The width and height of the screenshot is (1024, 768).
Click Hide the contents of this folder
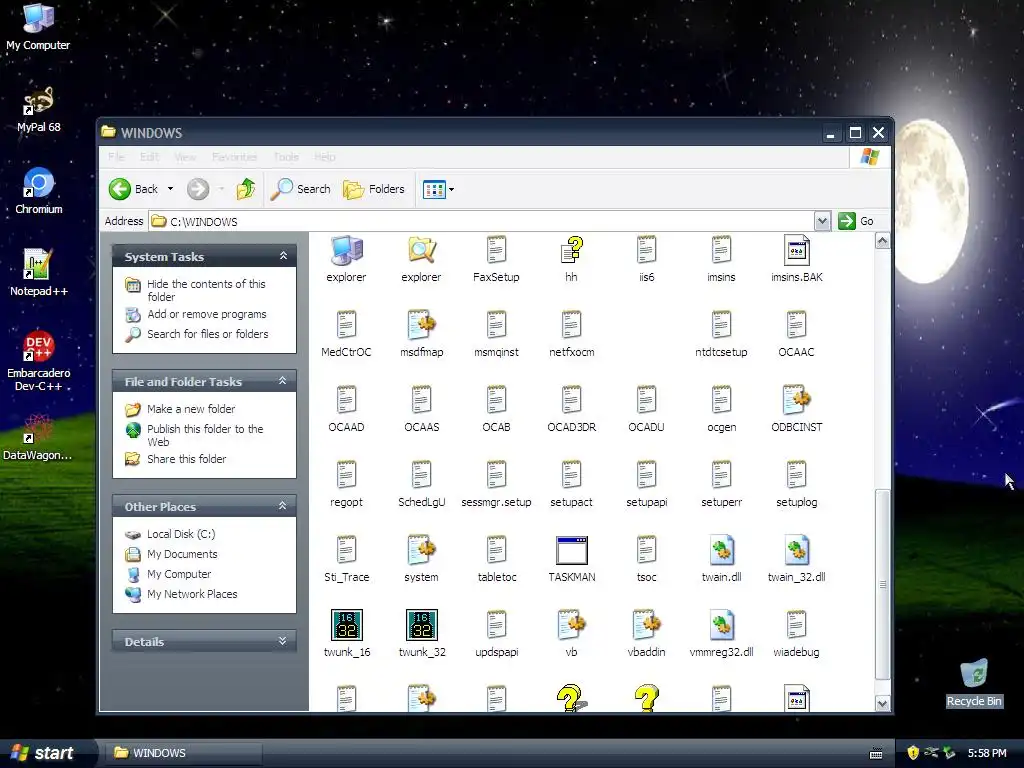pyautogui.click(x=206, y=290)
